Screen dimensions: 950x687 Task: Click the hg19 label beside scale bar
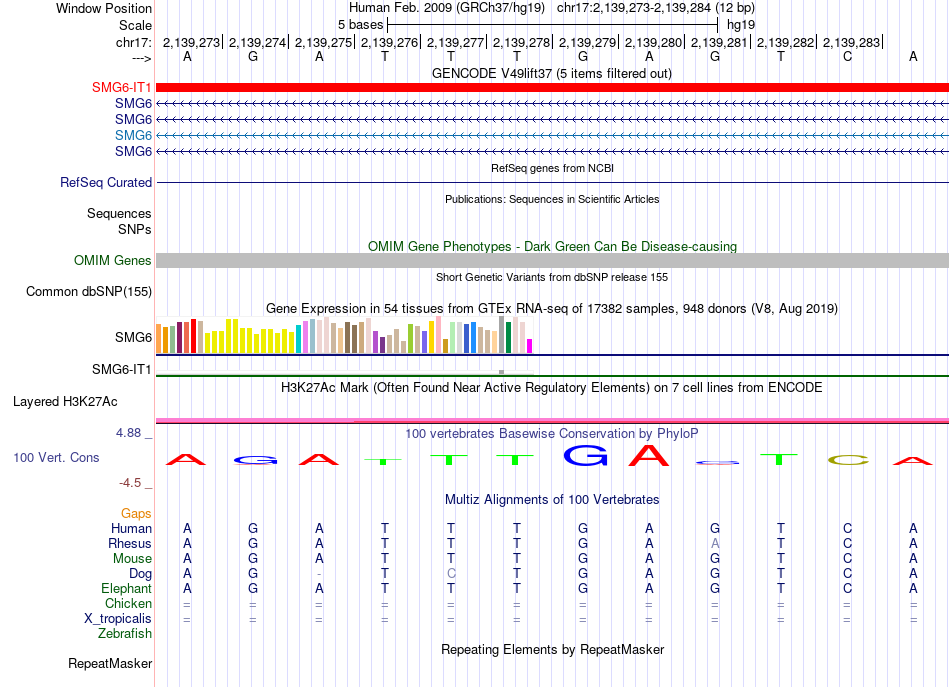pyautogui.click(x=741, y=25)
